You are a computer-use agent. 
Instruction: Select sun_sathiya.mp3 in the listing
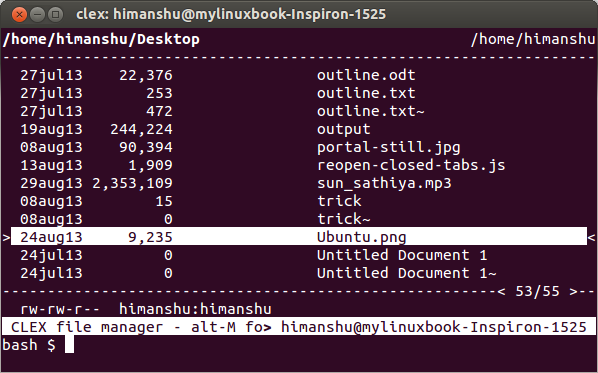click(299, 183)
